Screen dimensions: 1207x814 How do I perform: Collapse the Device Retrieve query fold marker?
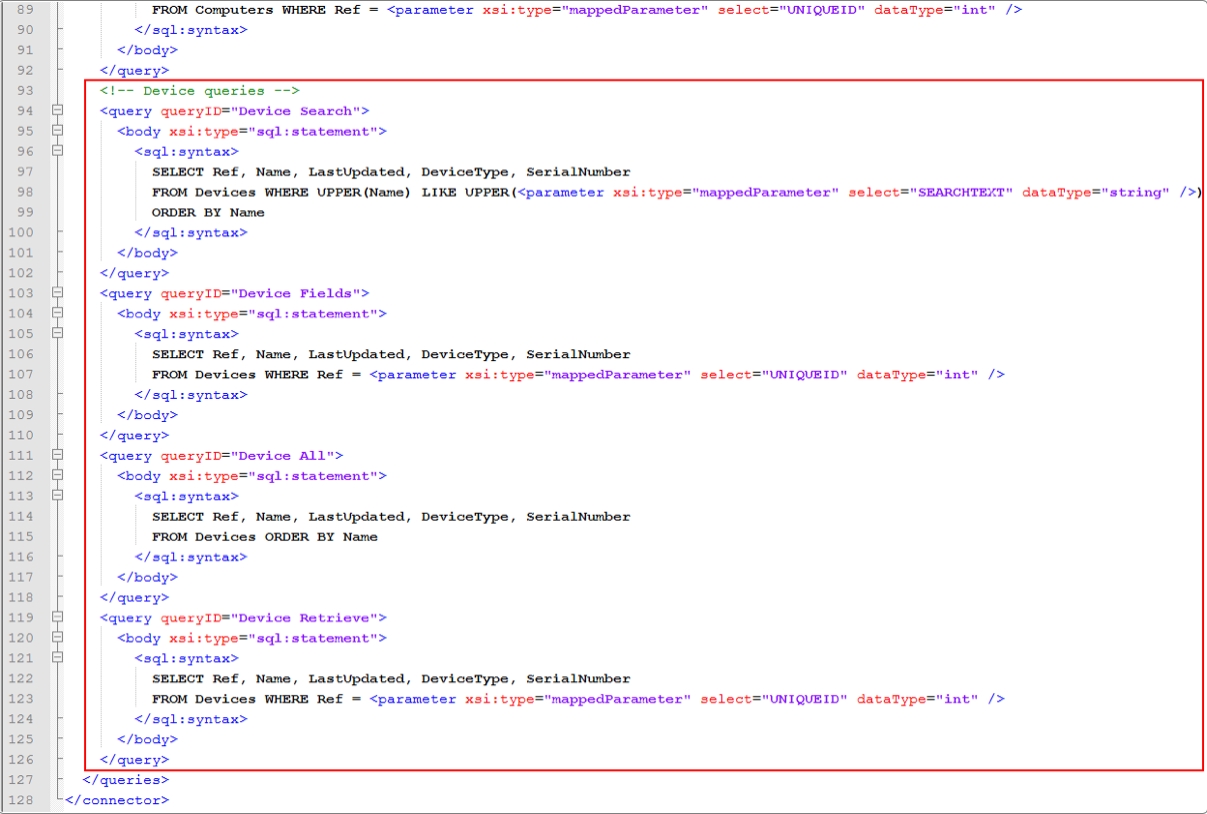(58, 618)
